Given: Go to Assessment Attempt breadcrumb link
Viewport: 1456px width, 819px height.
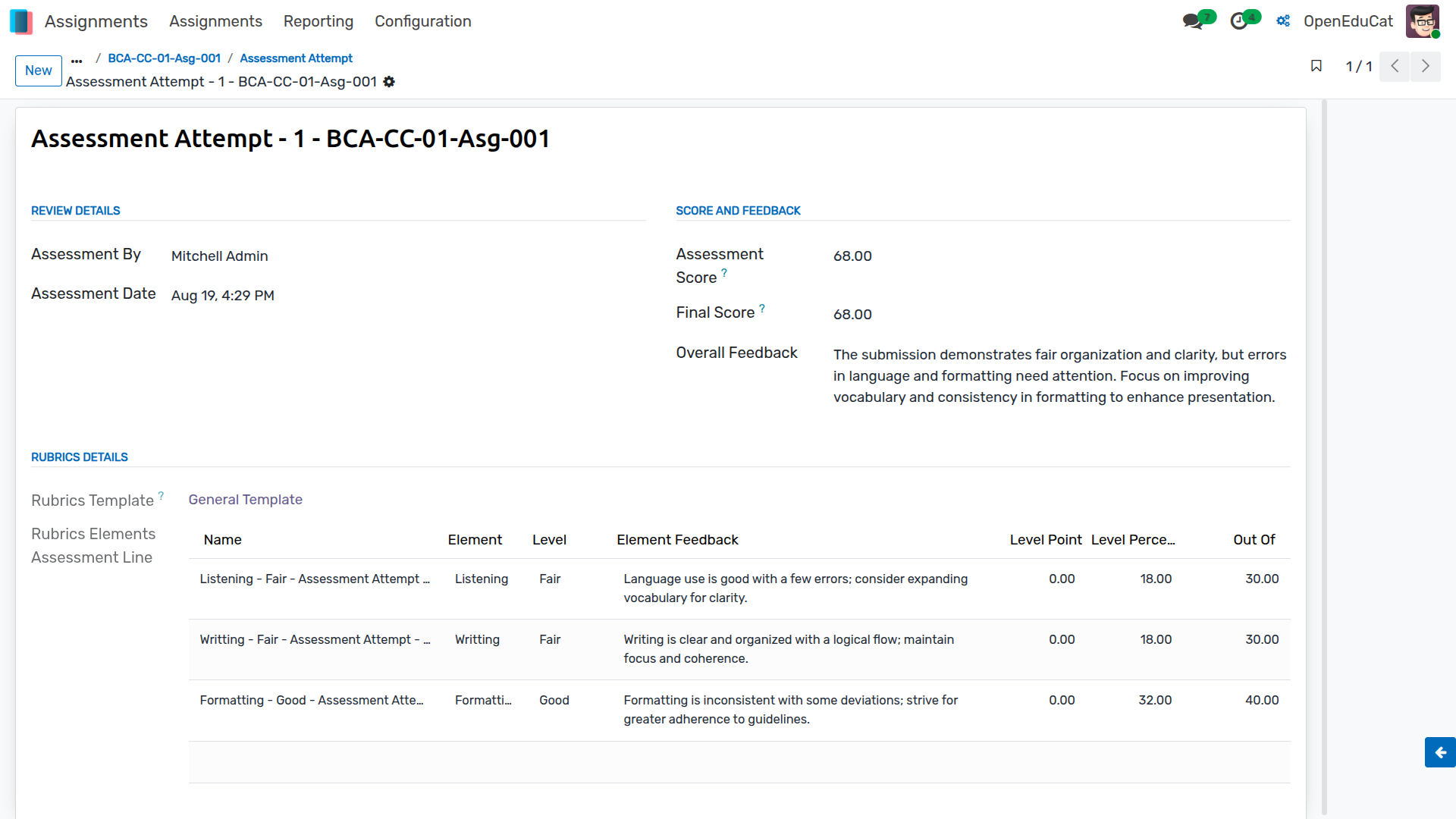Looking at the screenshot, I should click(296, 58).
